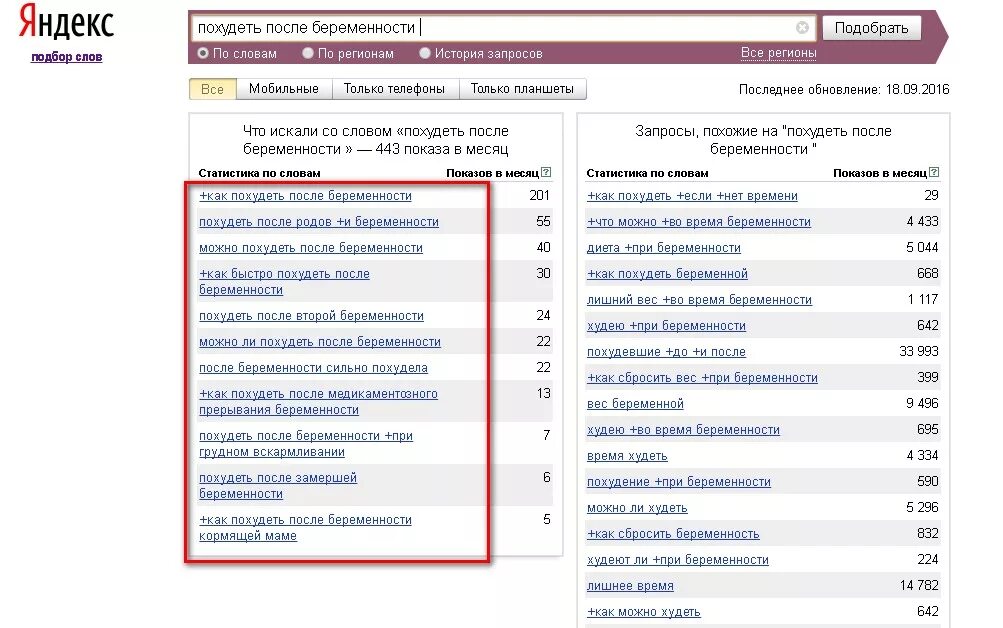Viewport: 1003px width, 628px height.
Task: Select the «По словам» radio button
Action: click(203, 54)
